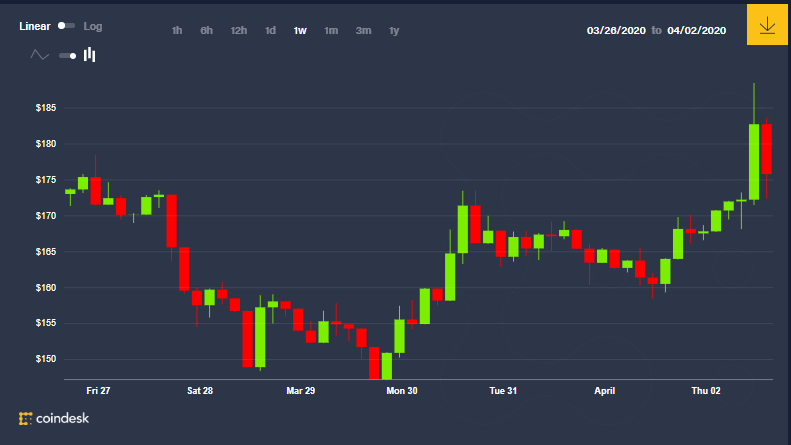This screenshot has height=445, width=791.
Task: Select the line chart icon
Action: pyautogui.click(x=39, y=55)
